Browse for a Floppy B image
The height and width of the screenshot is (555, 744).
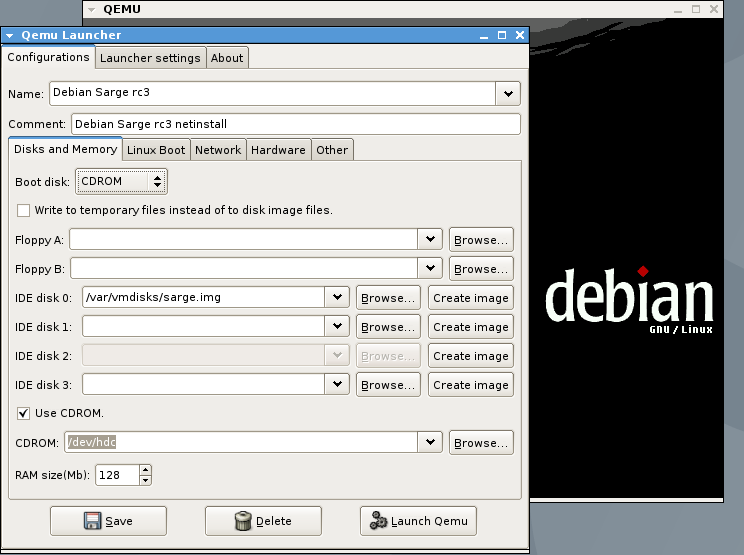tap(481, 268)
